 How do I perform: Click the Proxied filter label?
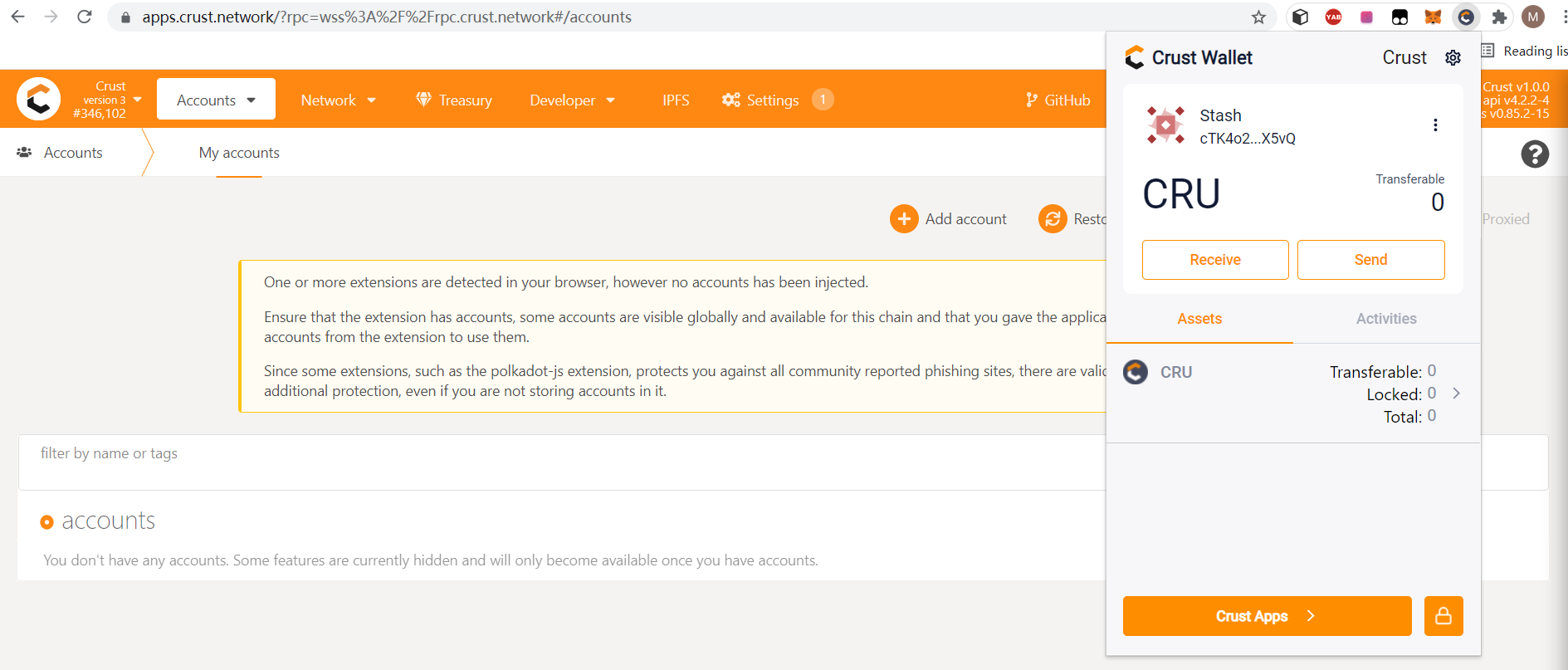[x=1505, y=219]
